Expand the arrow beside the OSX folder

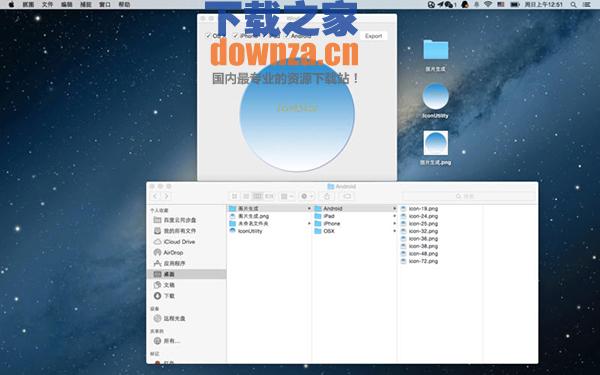point(394,231)
